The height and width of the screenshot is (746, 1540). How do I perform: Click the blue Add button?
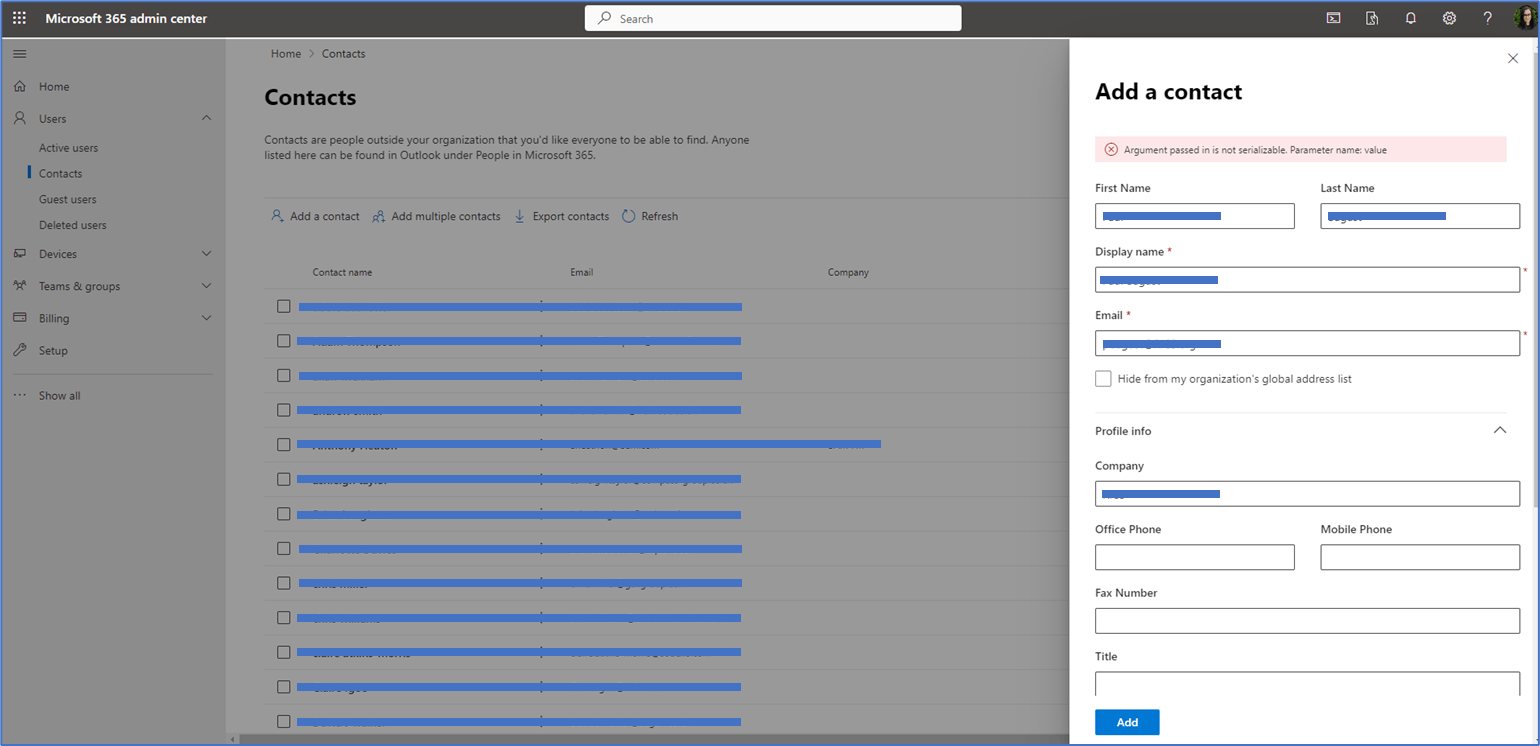tap(1127, 722)
